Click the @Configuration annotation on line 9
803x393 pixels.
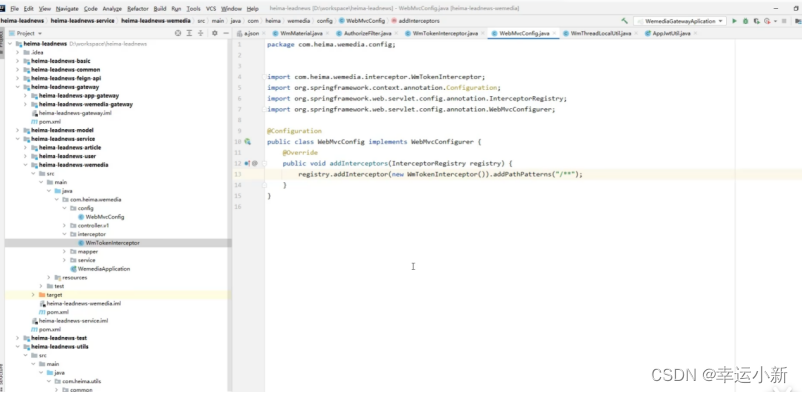point(294,131)
